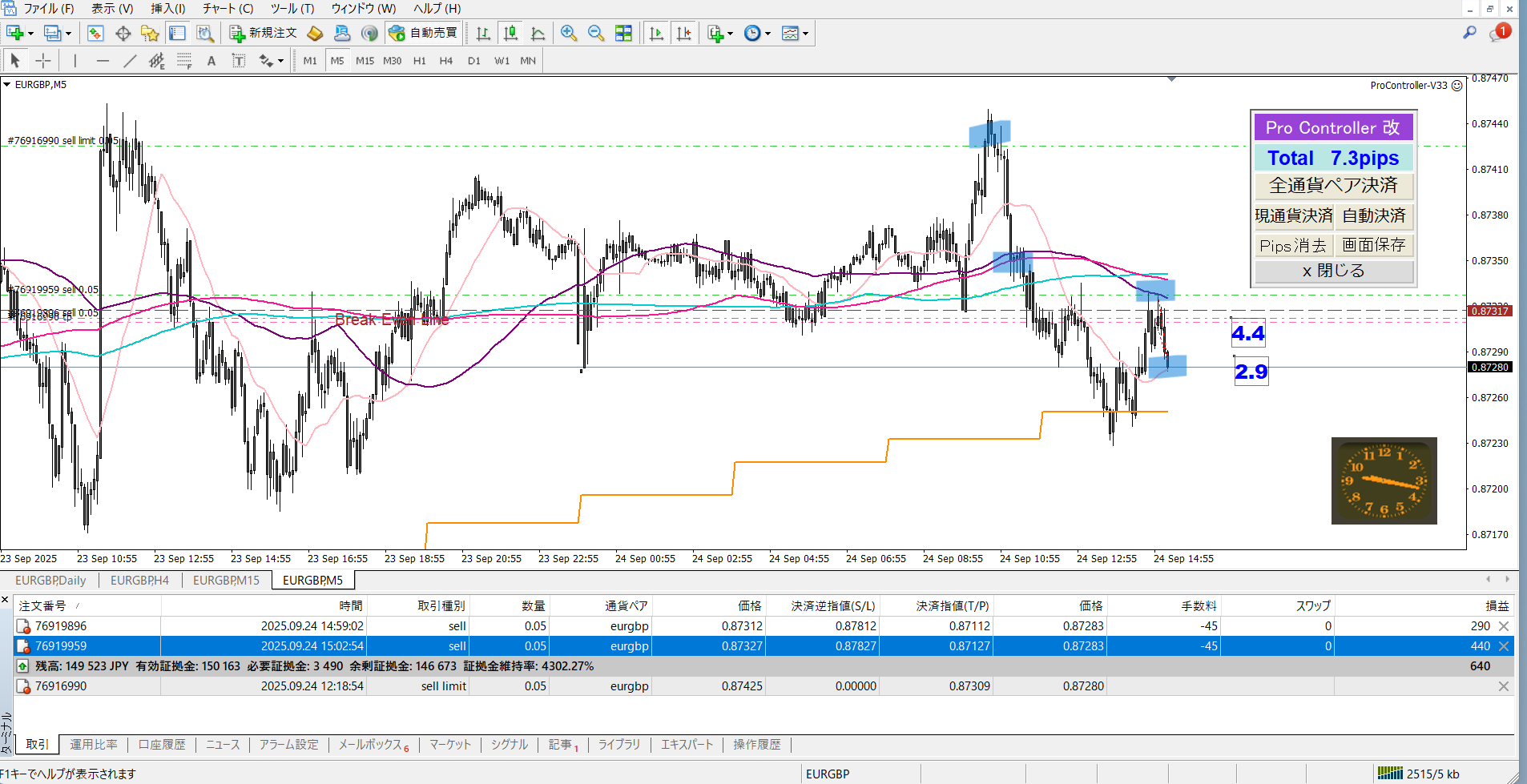
Task: Open the tile windows layout icon
Action: point(623,33)
